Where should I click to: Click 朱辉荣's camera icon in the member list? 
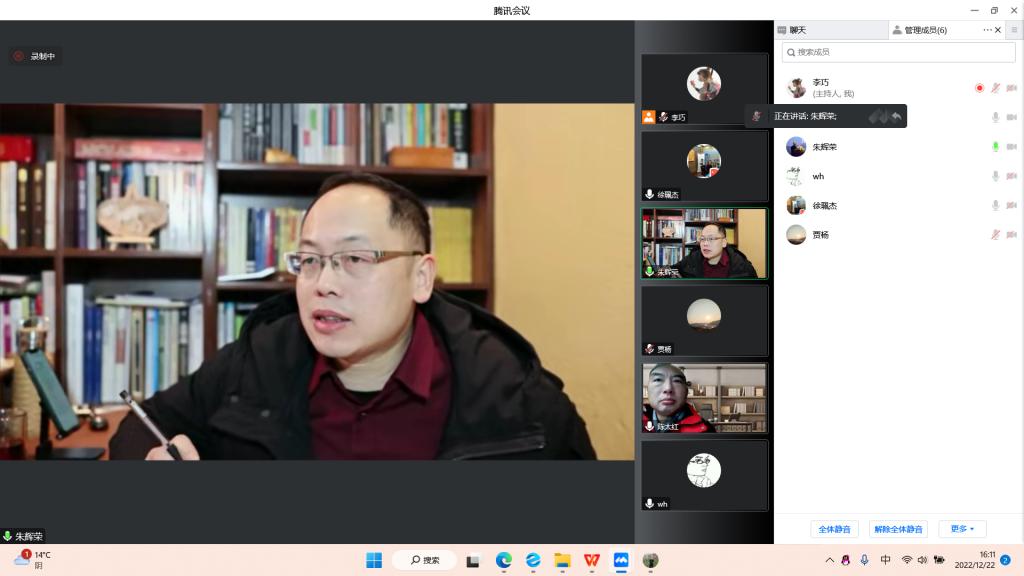coord(1012,147)
